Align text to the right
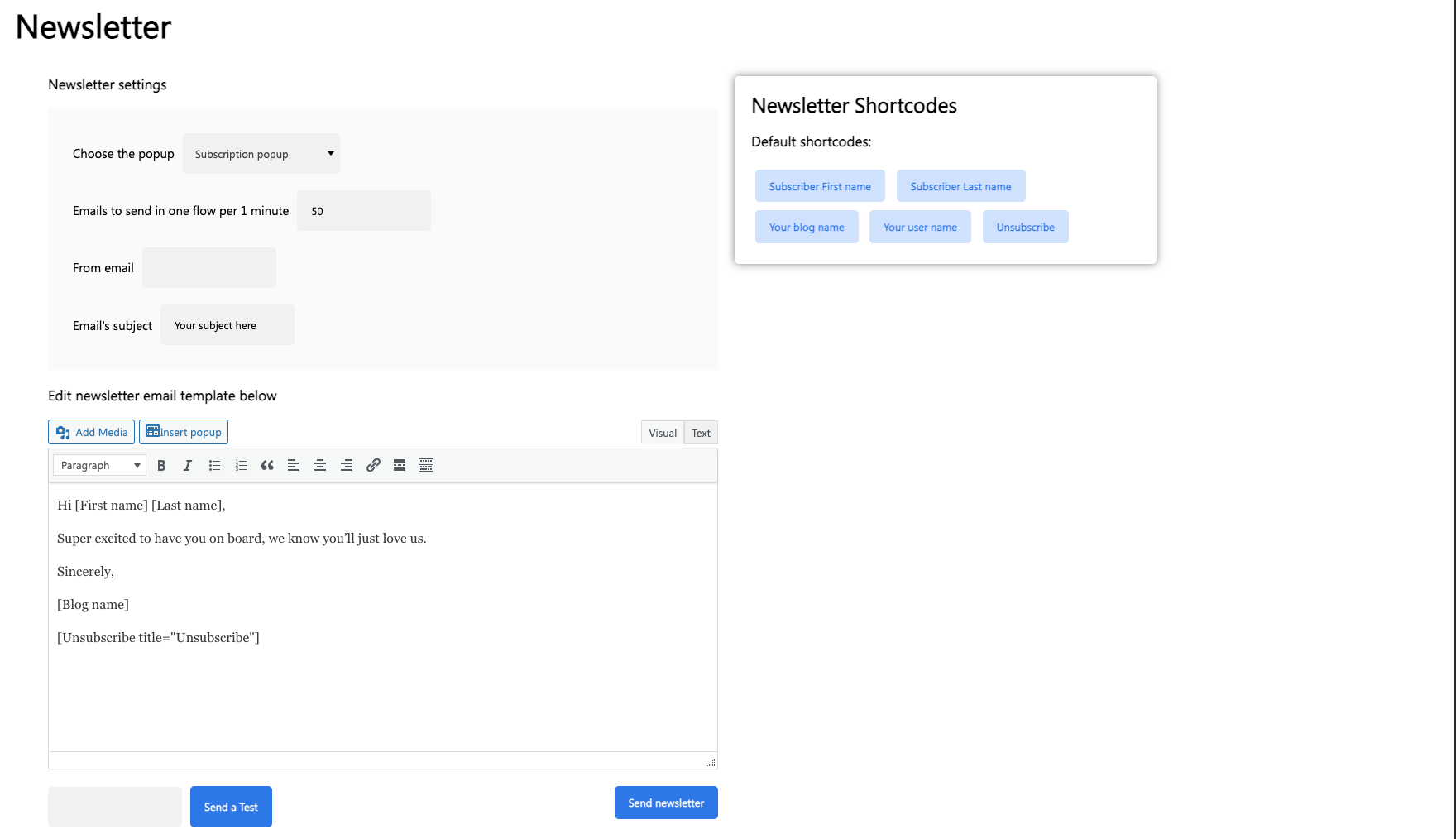This screenshot has width=1456, height=839. [347, 466]
